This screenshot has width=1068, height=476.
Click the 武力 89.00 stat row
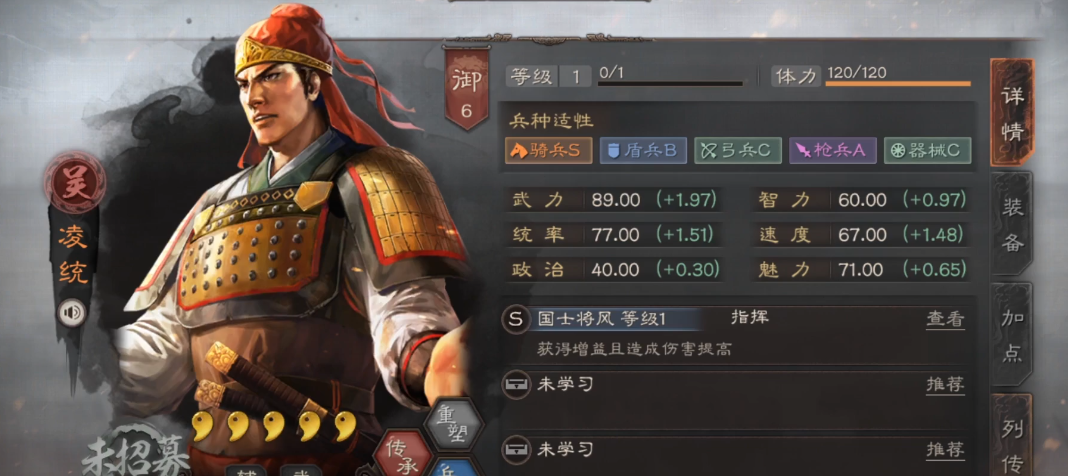(x=615, y=200)
